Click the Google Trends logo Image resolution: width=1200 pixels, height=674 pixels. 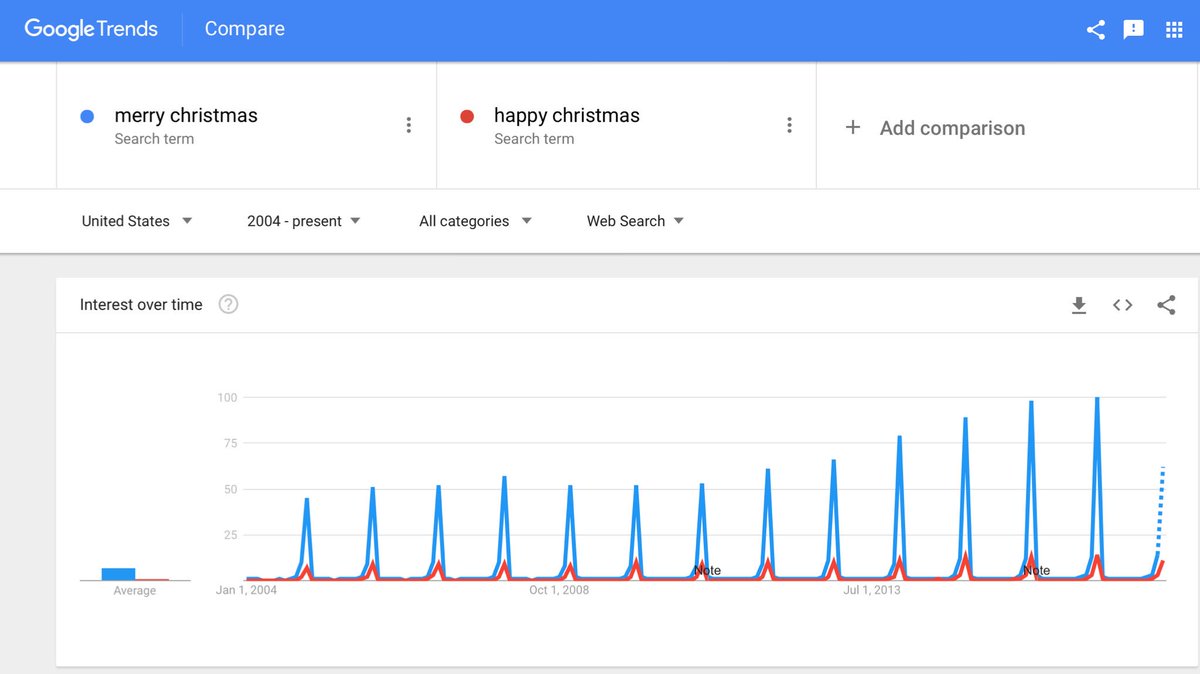point(91,29)
